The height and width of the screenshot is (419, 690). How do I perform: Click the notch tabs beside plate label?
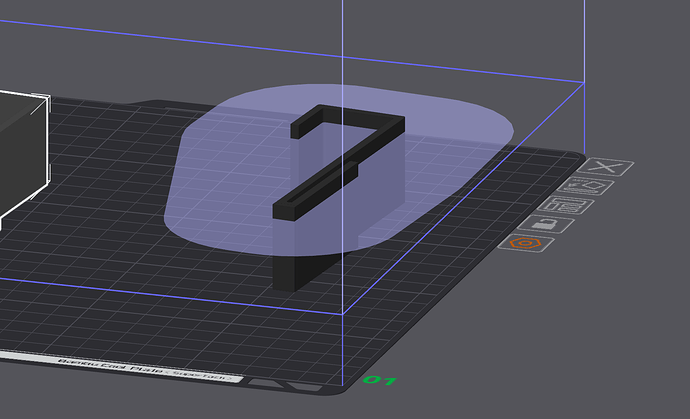pos(286,385)
